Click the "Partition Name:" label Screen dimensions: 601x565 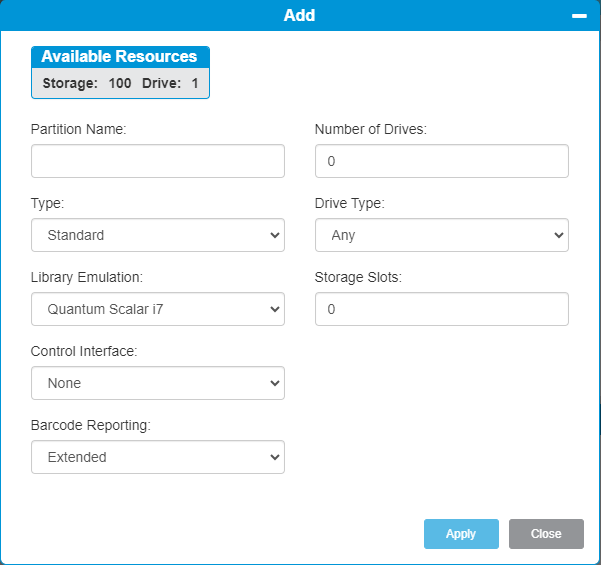click(79, 129)
